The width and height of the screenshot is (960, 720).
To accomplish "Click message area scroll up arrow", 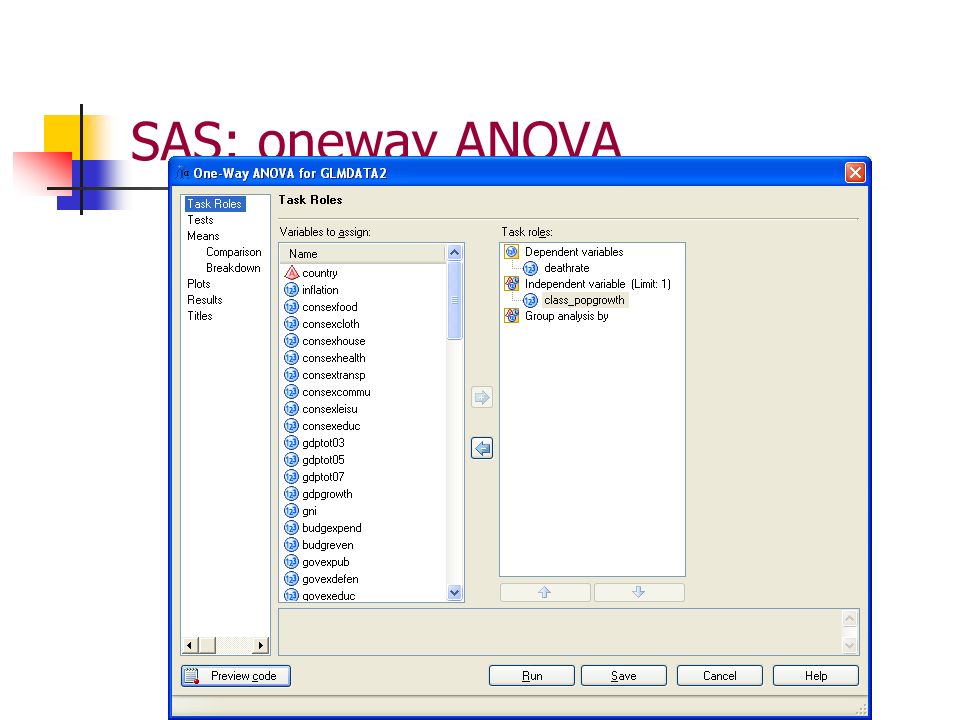I will (849, 618).
